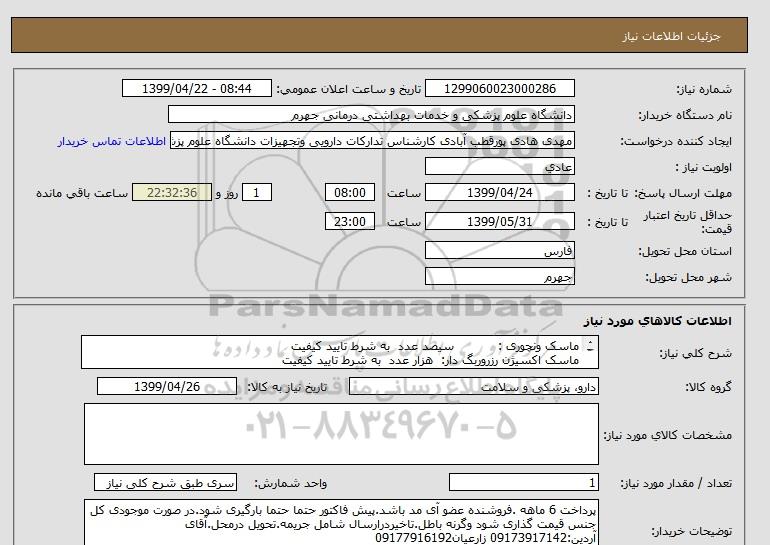Viewport: 770px width, 545px height.
Task: Click the remaining days field showing 1
Action: (256, 192)
